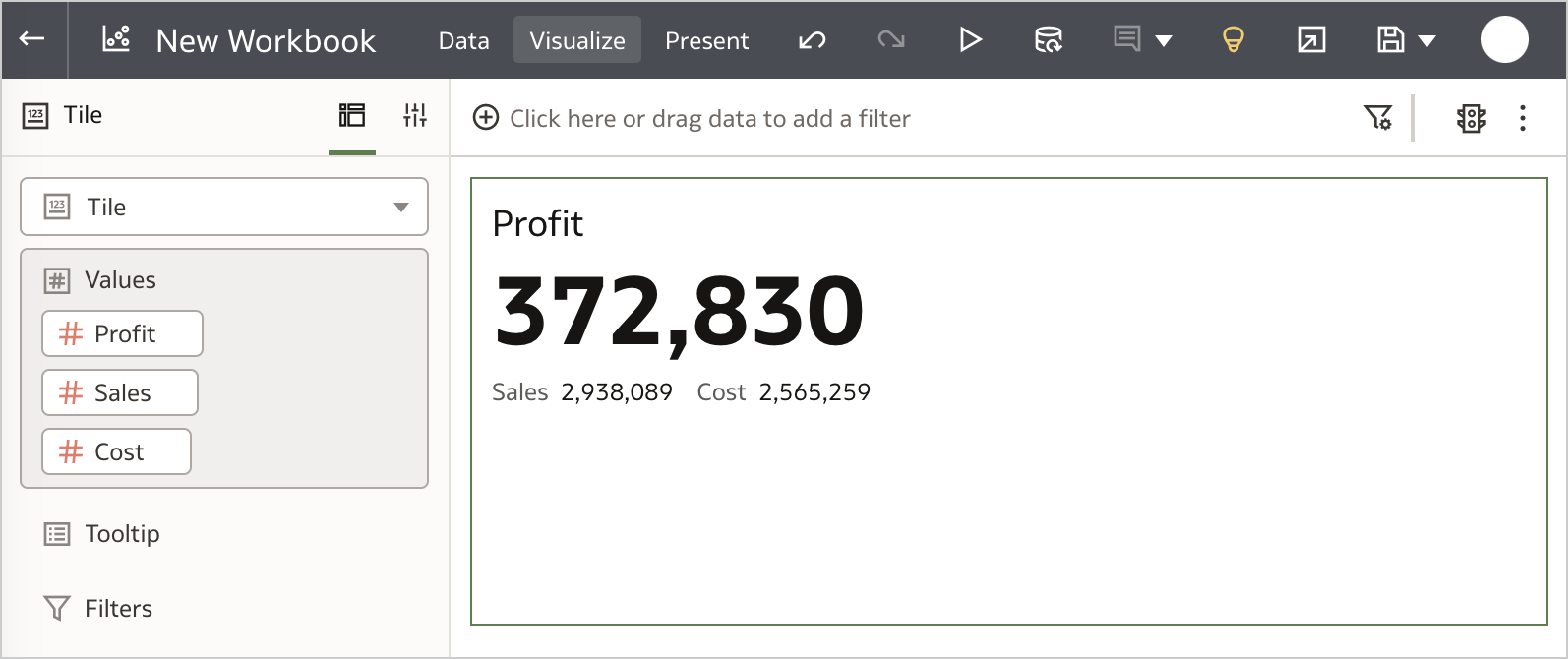Click the Filters section

point(98,609)
